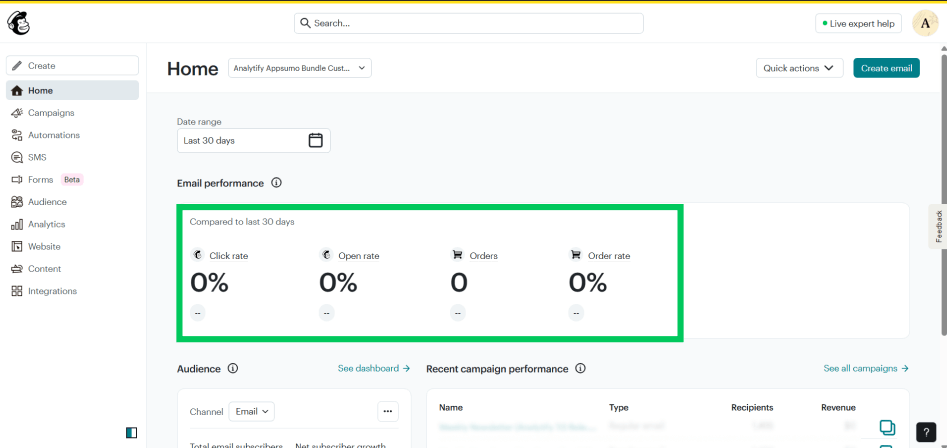Click the Orders 0 value
The height and width of the screenshot is (448, 947).
tap(459, 283)
